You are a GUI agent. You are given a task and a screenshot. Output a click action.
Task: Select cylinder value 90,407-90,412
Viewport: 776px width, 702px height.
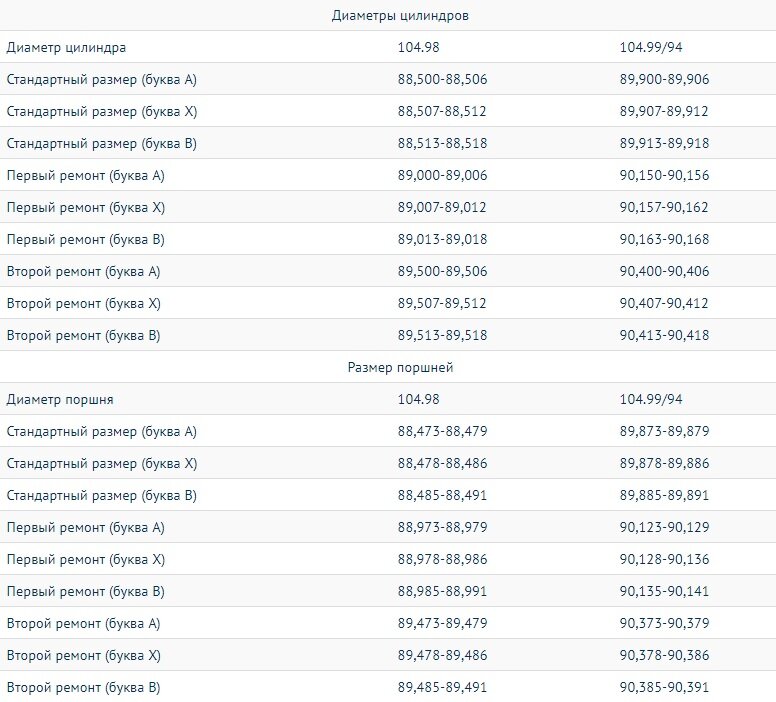664,303
